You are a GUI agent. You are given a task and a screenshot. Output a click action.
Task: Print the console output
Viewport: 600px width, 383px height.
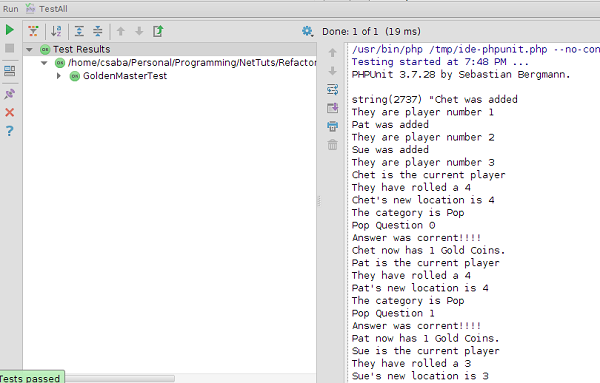coord(333,126)
